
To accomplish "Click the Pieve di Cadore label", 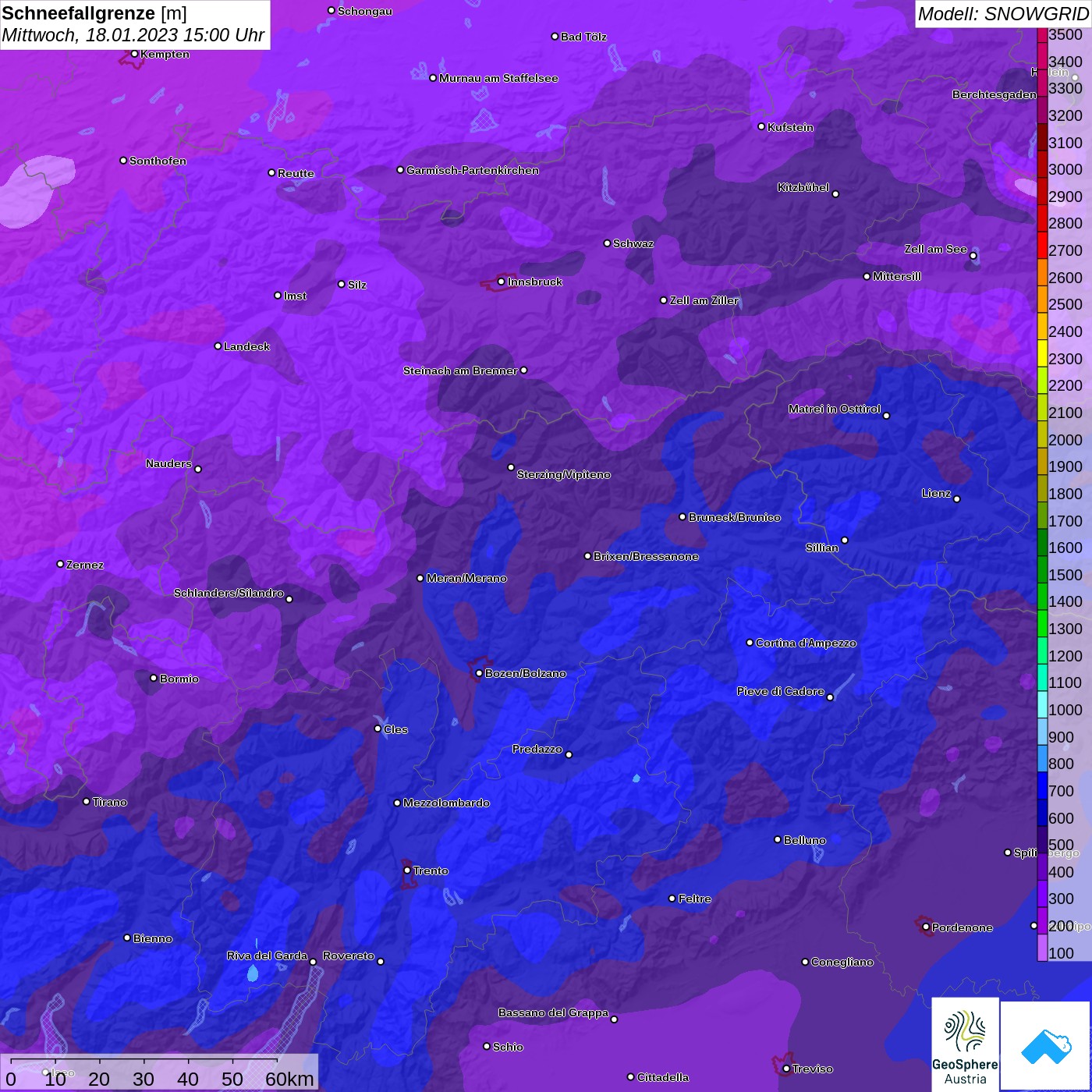I will [781, 691].
